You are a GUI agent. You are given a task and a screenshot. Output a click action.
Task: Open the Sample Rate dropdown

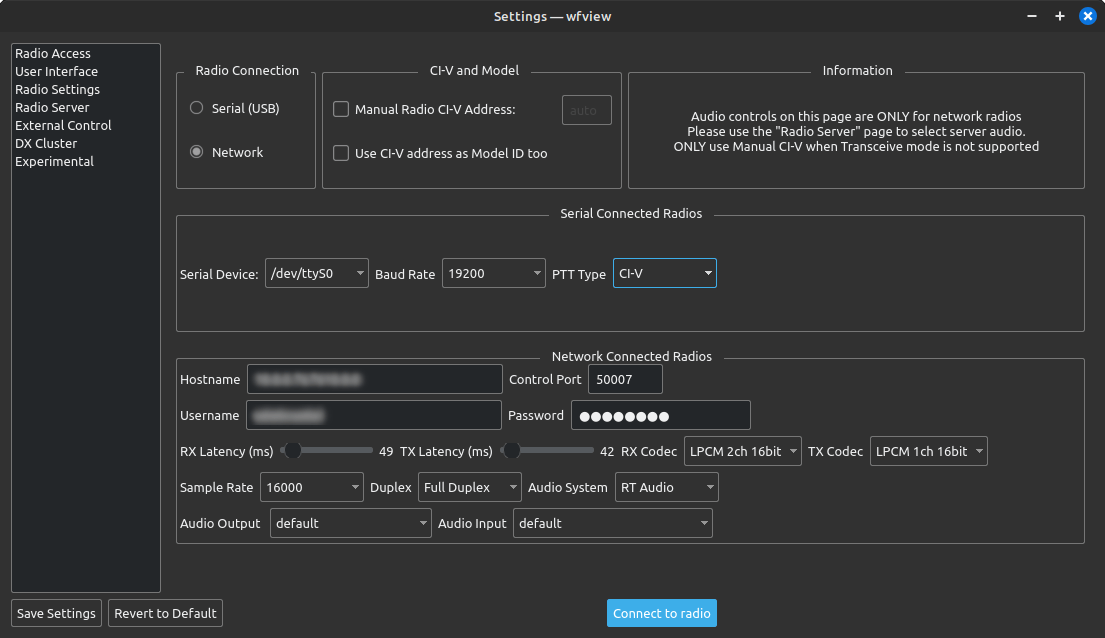click(311, 487)
